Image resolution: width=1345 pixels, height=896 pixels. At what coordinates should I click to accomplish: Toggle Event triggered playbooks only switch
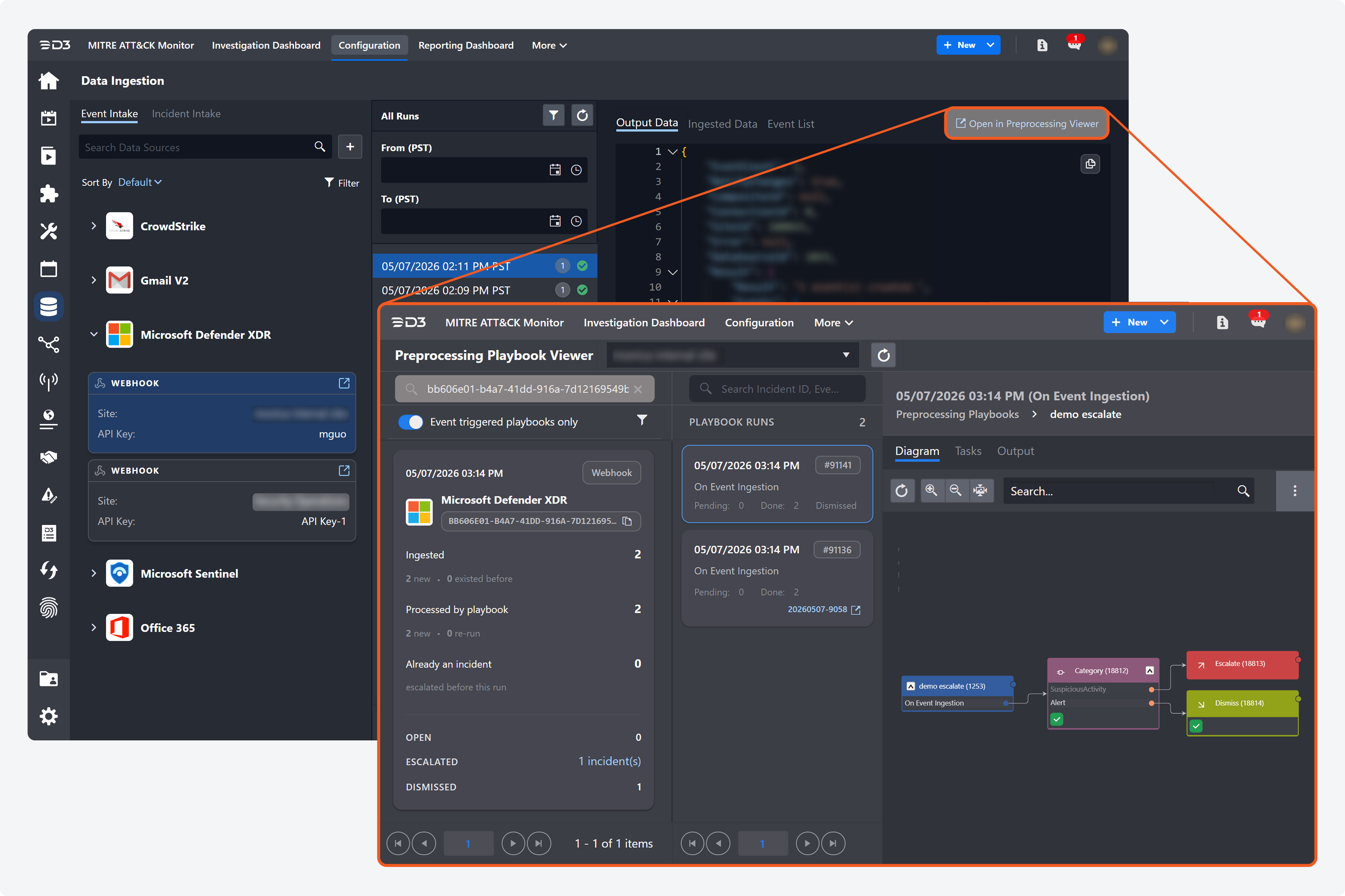pos(410,422)
